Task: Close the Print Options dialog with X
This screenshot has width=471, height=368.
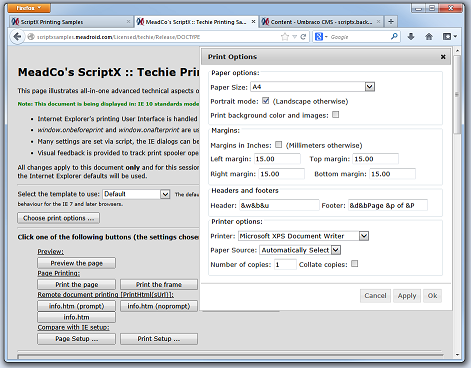Action: [443, 57]
